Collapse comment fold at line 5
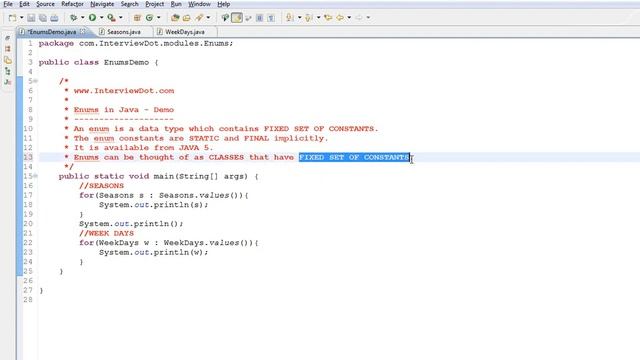 [36, 81]
